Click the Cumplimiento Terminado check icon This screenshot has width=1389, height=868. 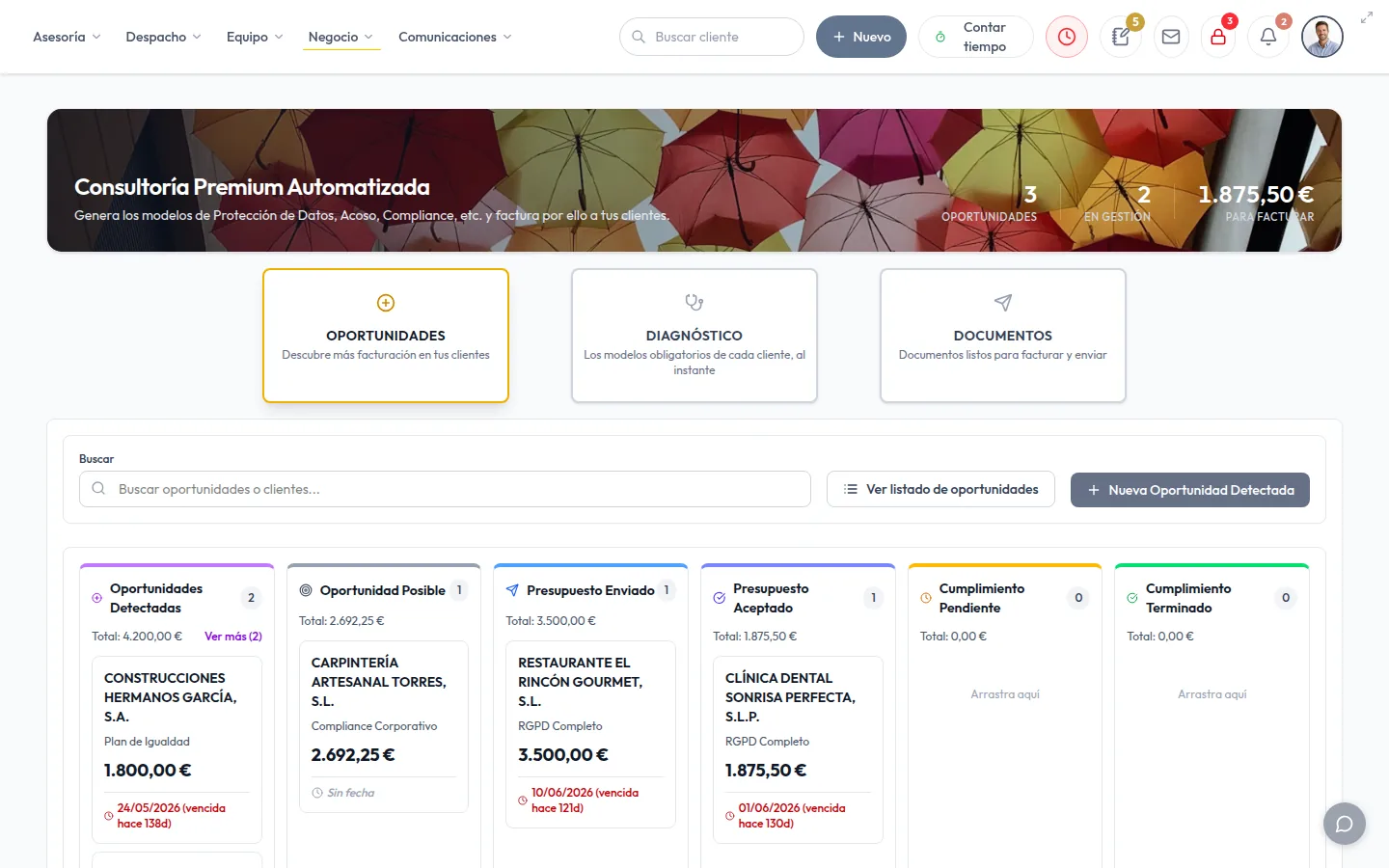(x=1132, y=598)
